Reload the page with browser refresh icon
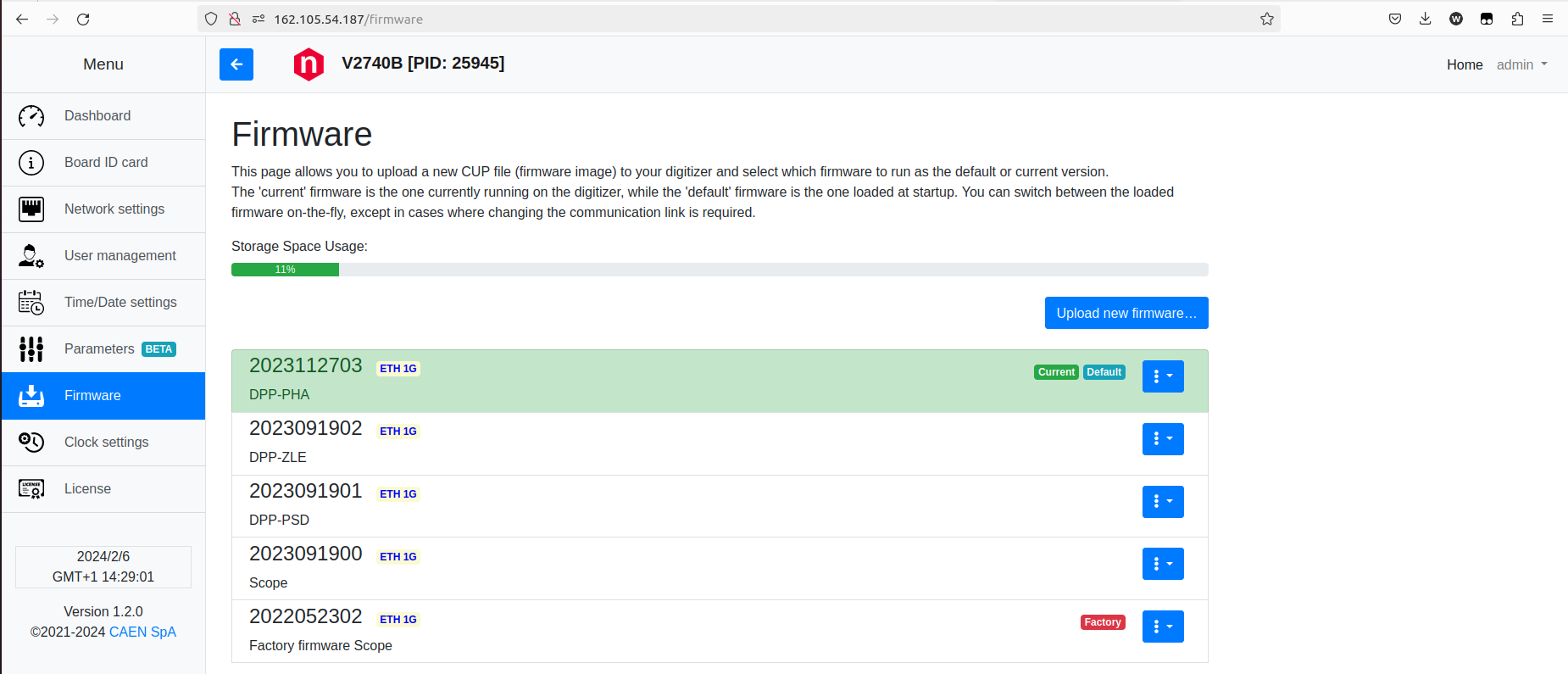The height and width of the screenshot is (674, 1568). pos(83,19)
